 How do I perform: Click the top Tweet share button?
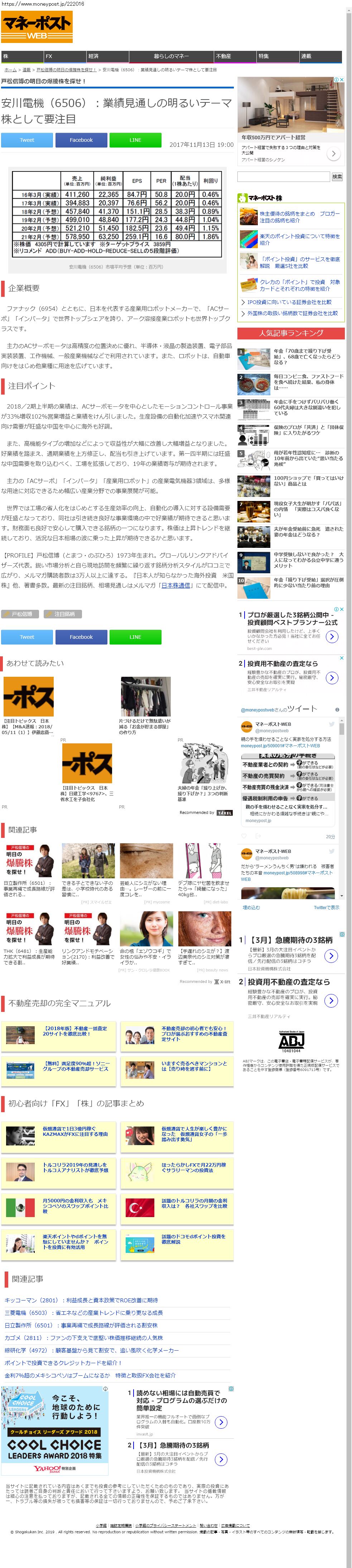[27, 140]
